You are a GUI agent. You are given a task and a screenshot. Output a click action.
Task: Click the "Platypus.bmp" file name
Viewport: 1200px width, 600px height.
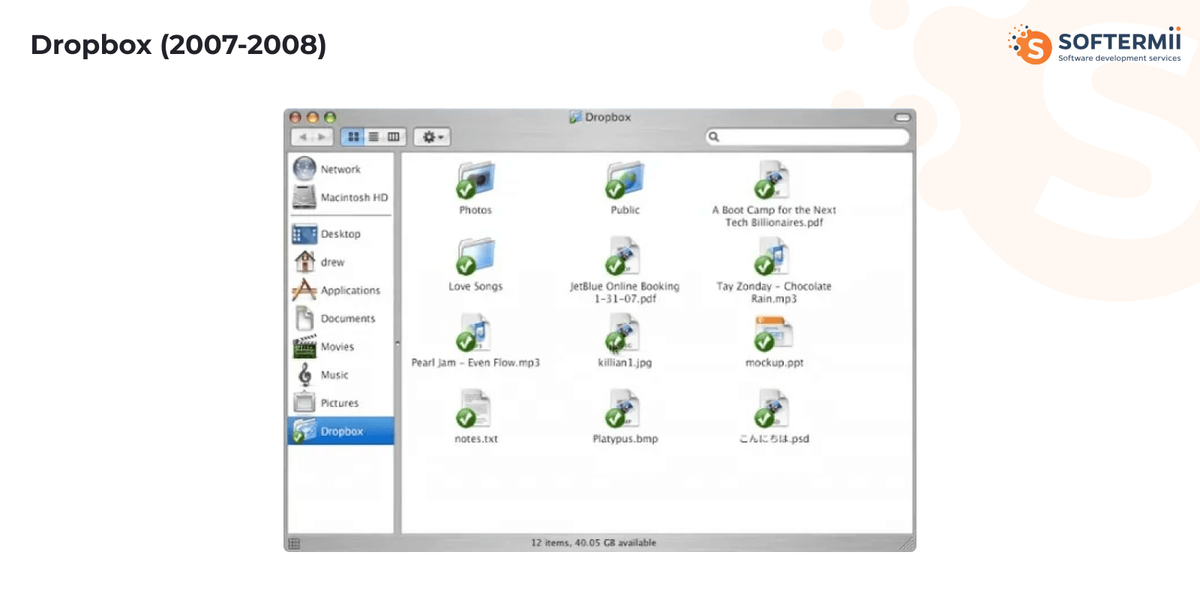pos(625,439)
